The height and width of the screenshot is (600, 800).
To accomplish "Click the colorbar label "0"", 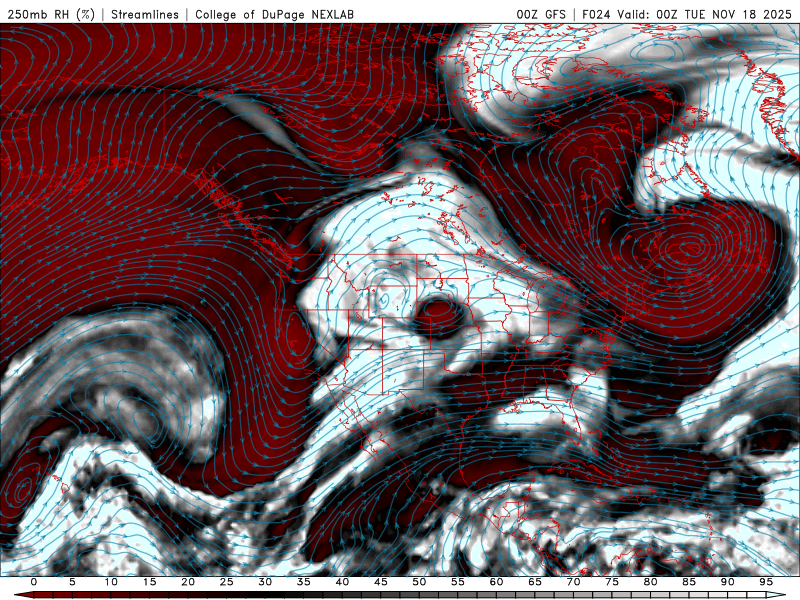I will point(34,582).
